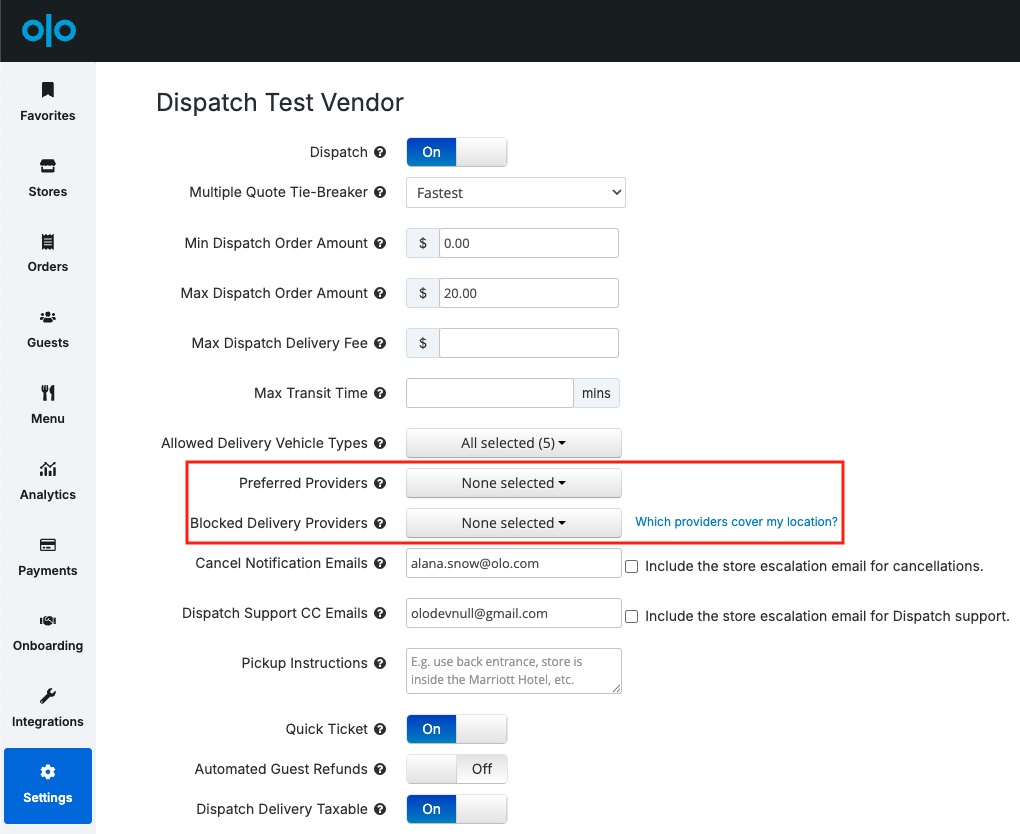Open Integrations wrench icon in sidebar
The image size is (1020, 834).
[x=47, y=696]
